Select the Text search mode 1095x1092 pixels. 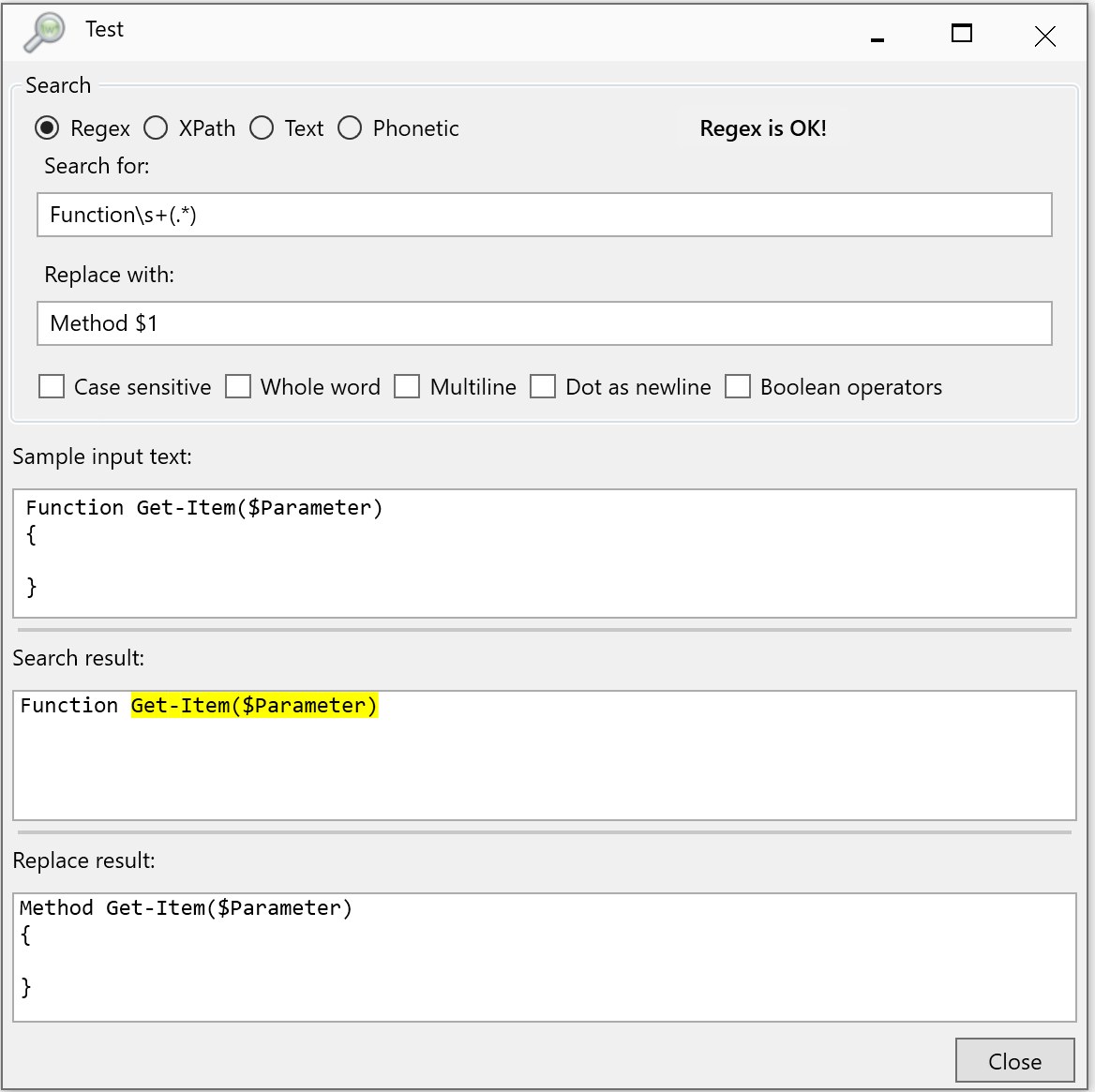(x=262, y=128)
